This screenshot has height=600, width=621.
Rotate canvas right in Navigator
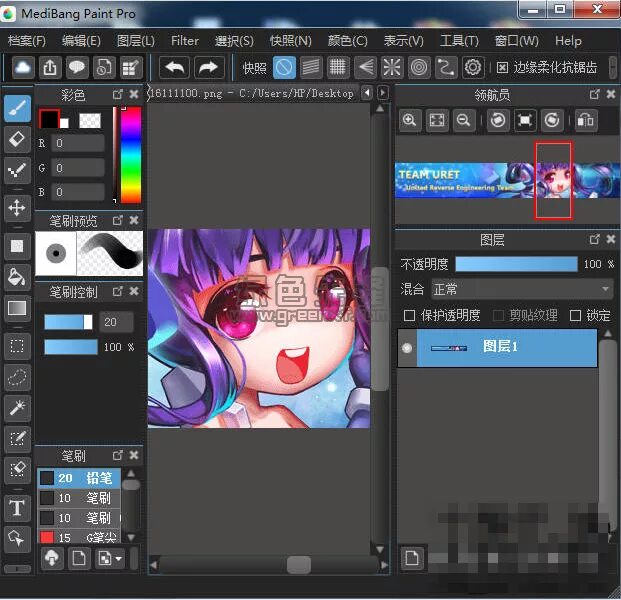pyautogui.click(x=552, y=120)
